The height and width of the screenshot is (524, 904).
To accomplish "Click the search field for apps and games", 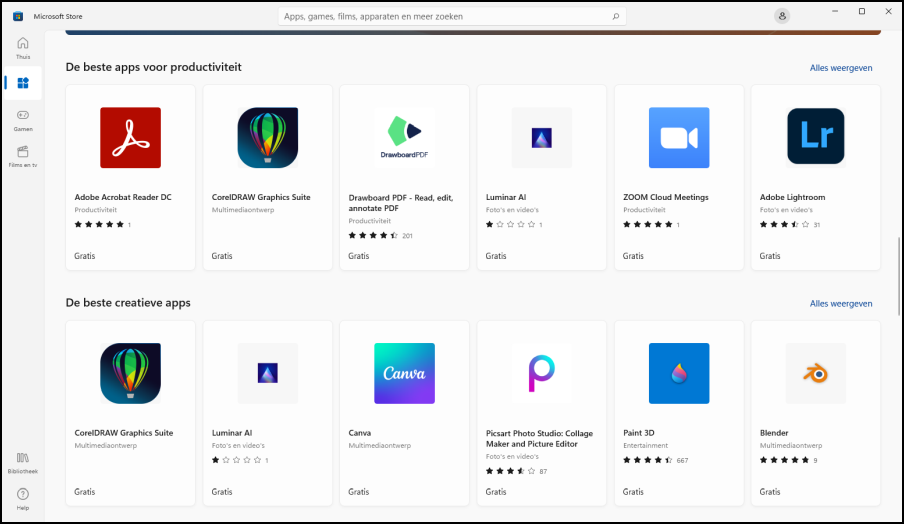I will 452,16.
